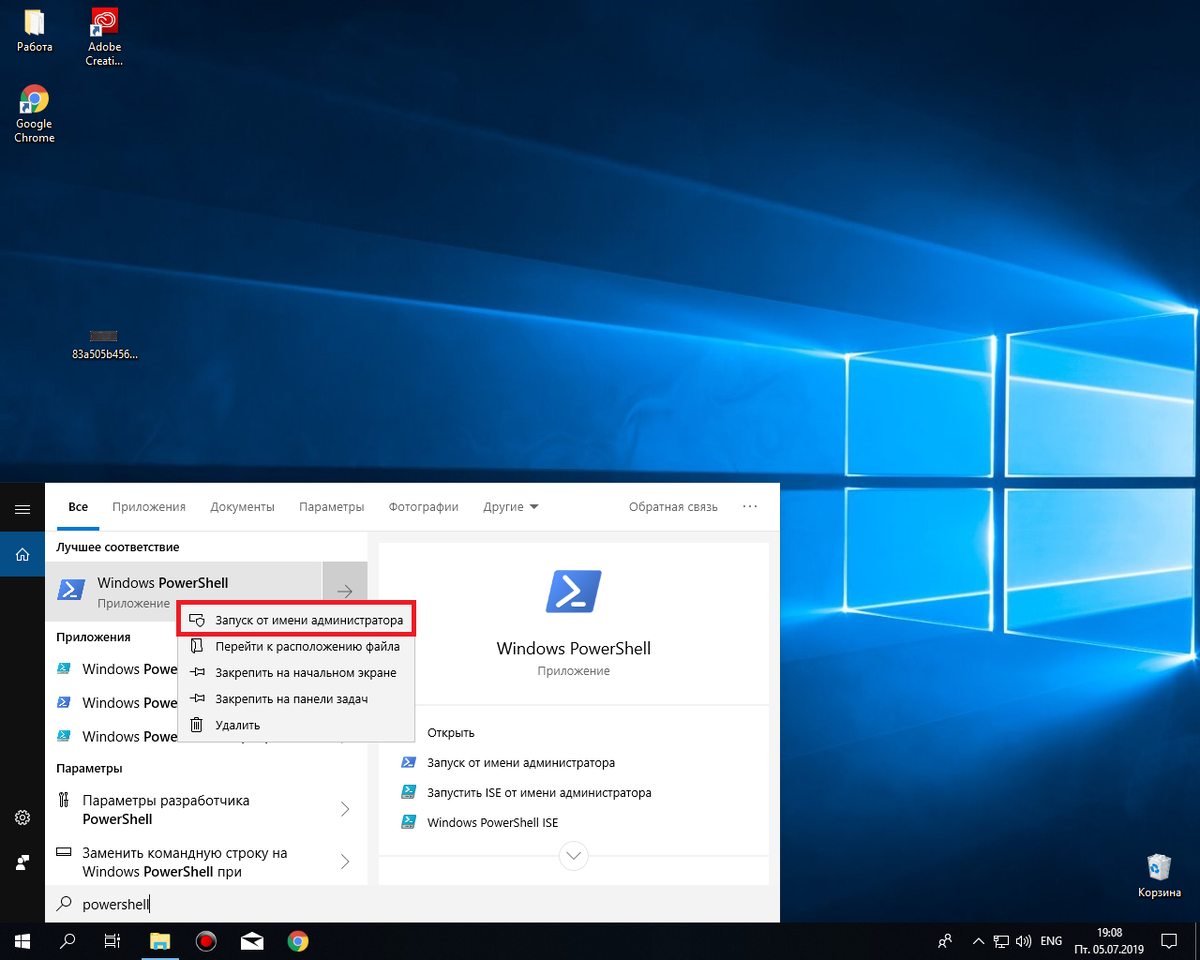Switch to the Параметры tab
The height and width of the screenshot is (960, 1200).
click(x=331, y=507)
